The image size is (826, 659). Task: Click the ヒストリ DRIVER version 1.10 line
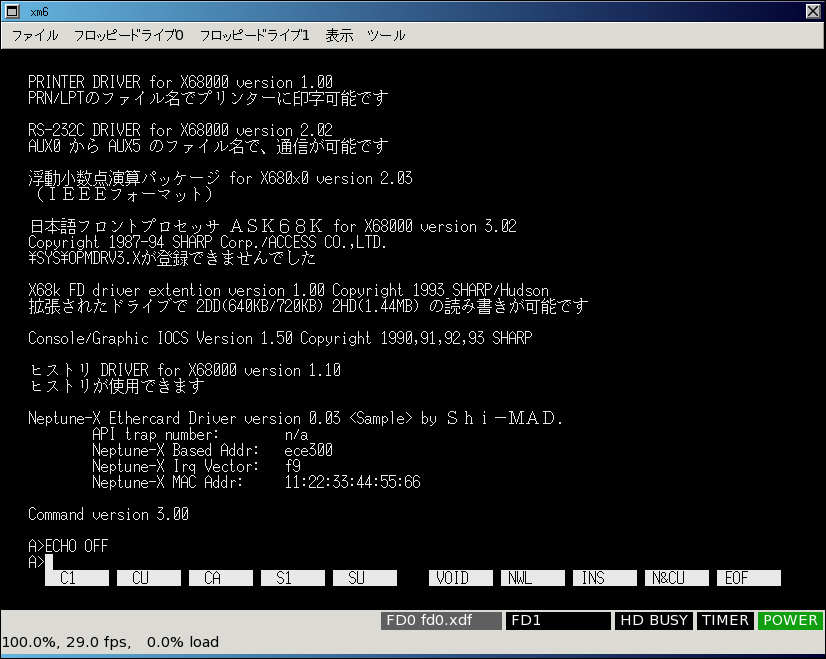point(184,370)
